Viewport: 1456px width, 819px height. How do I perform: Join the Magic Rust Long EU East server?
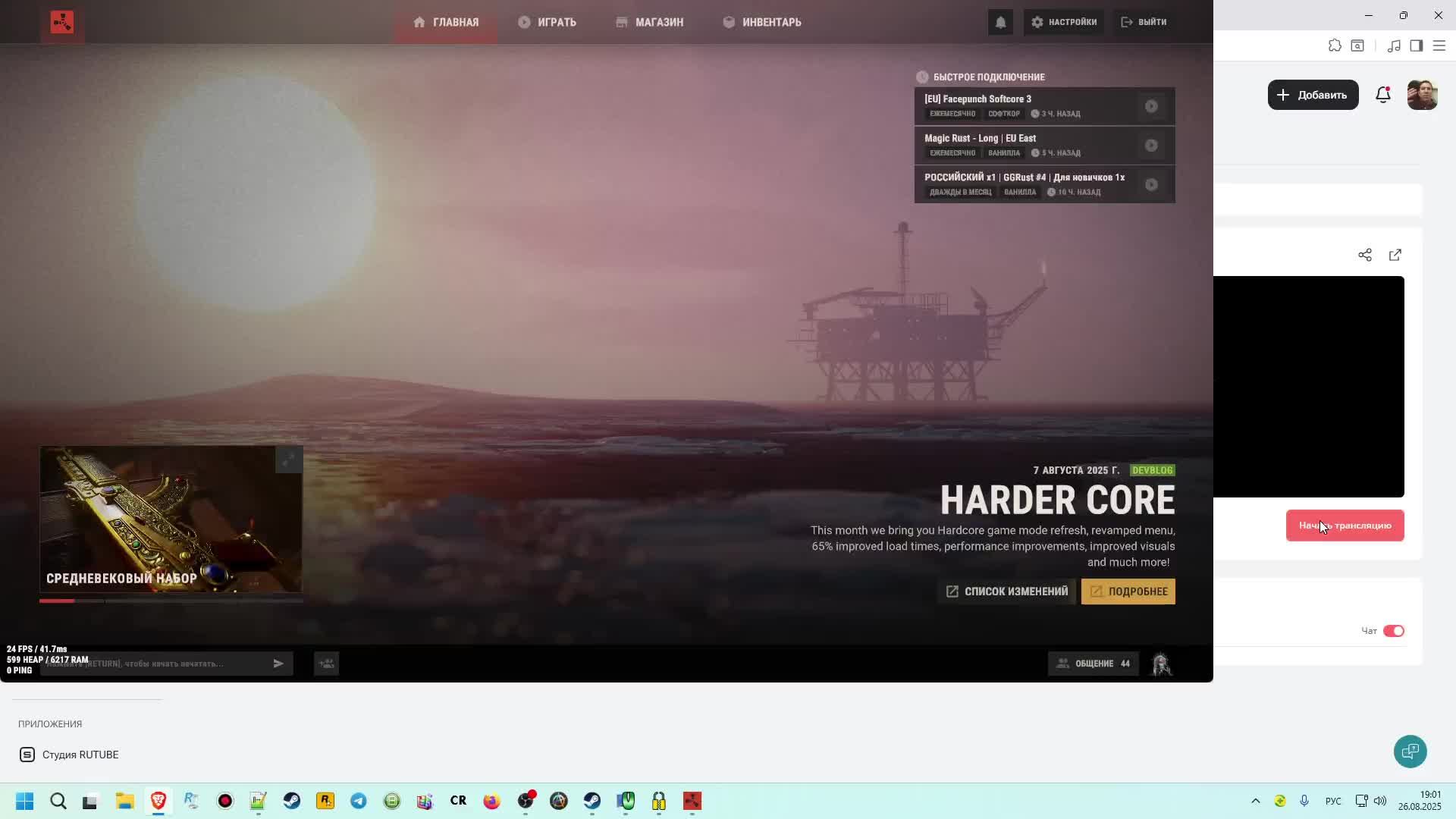(1151, 146)
